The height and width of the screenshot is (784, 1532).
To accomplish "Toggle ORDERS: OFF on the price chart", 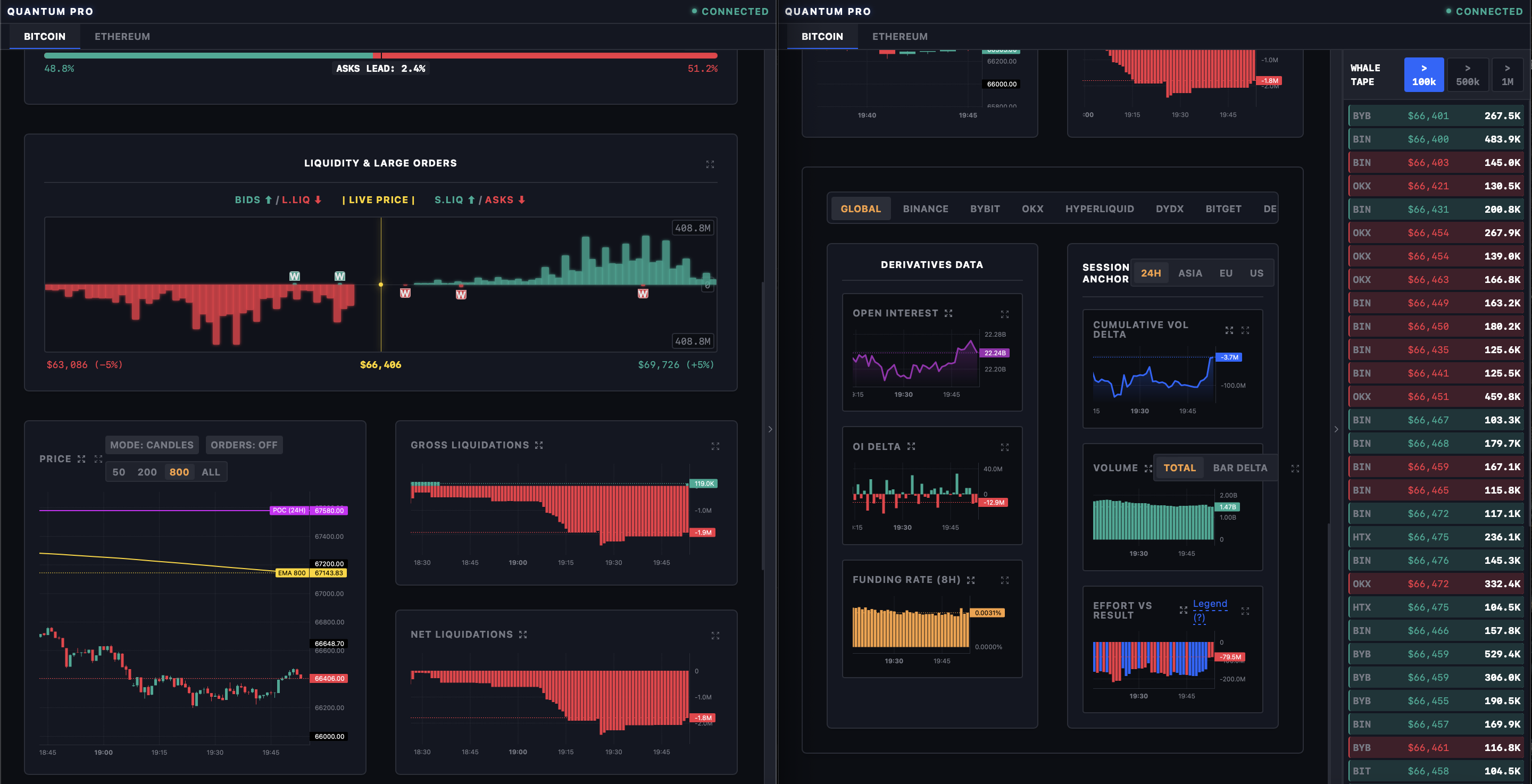I will (244, 445).
